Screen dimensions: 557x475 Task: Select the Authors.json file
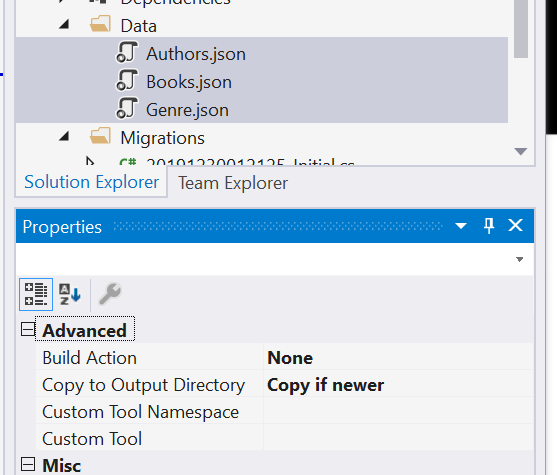196,54
